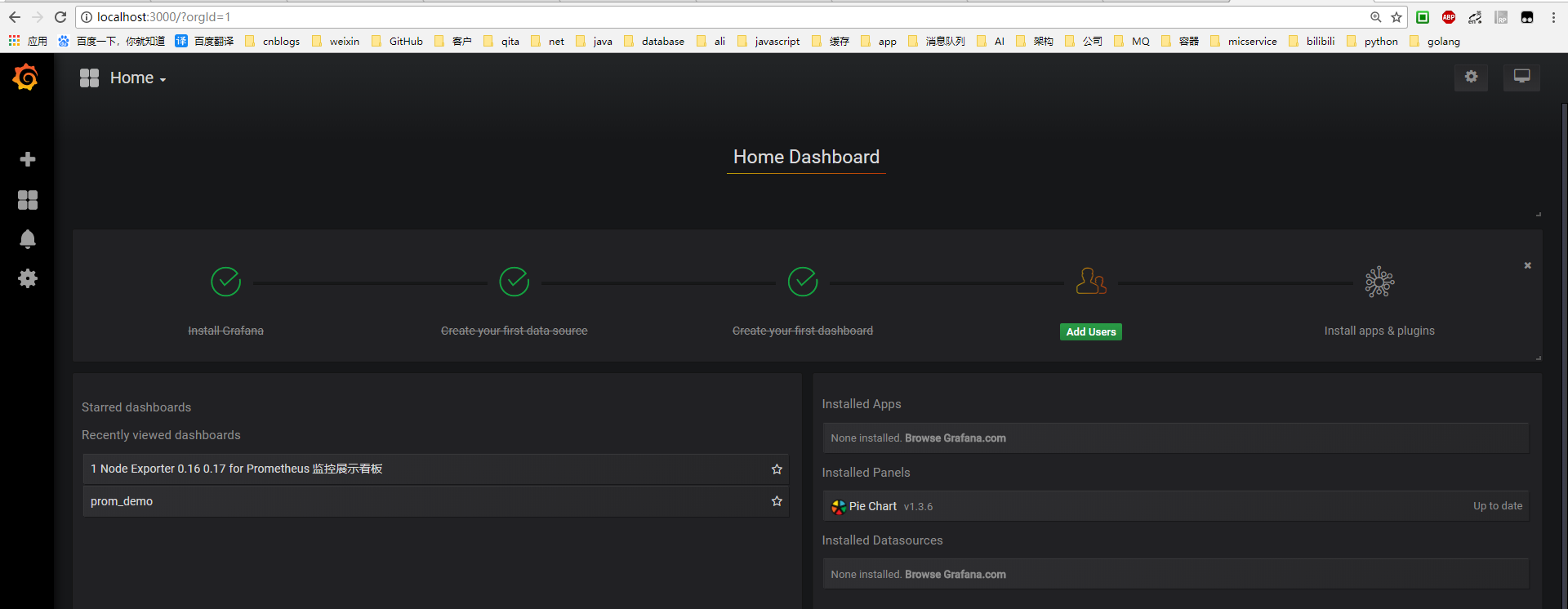This screenshot has width=1568, height=609.
Task: Expand the Home dashboard dropdown
Action: coord(138,78)
